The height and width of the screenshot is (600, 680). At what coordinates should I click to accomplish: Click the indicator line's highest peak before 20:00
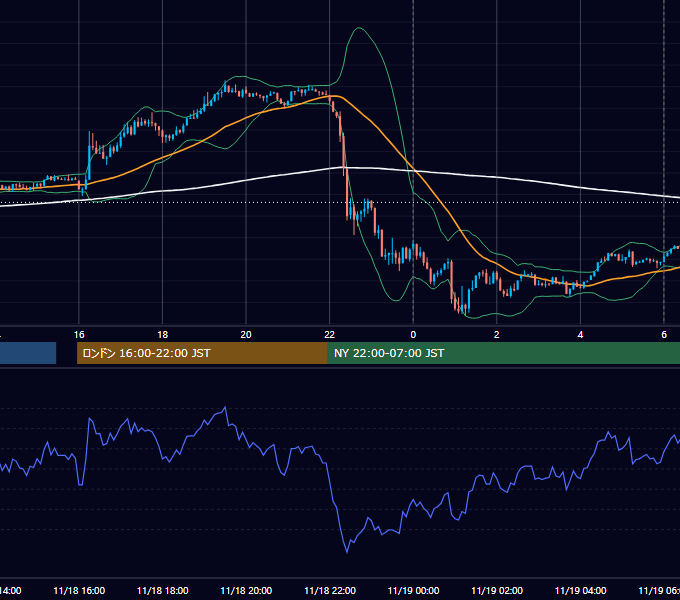(225, 407)
